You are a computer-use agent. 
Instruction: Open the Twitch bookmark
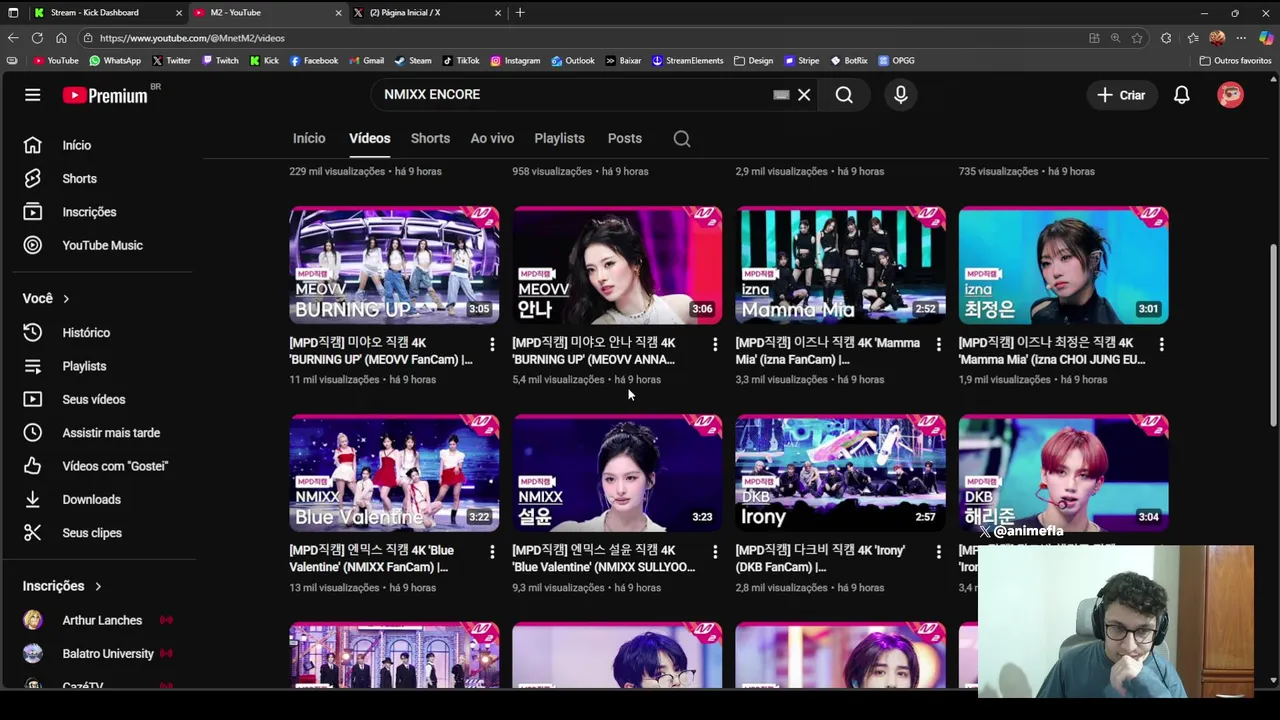click(221, 61)
